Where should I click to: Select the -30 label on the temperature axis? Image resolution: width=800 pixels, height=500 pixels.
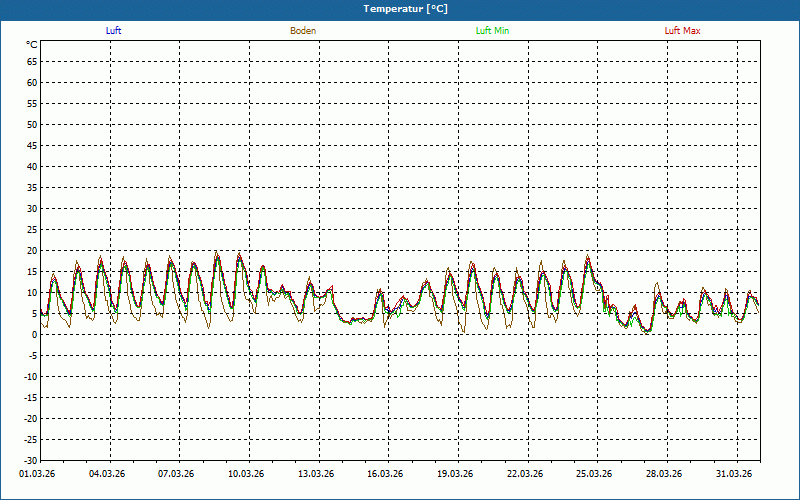[x=31, y=461]
